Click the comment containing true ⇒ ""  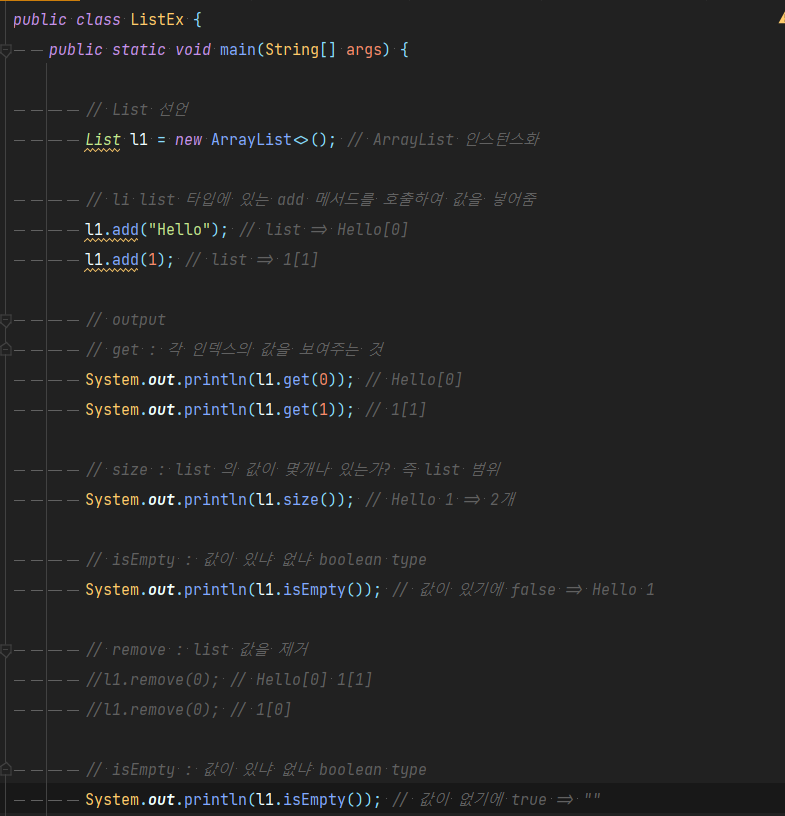[x=496, y=800]
